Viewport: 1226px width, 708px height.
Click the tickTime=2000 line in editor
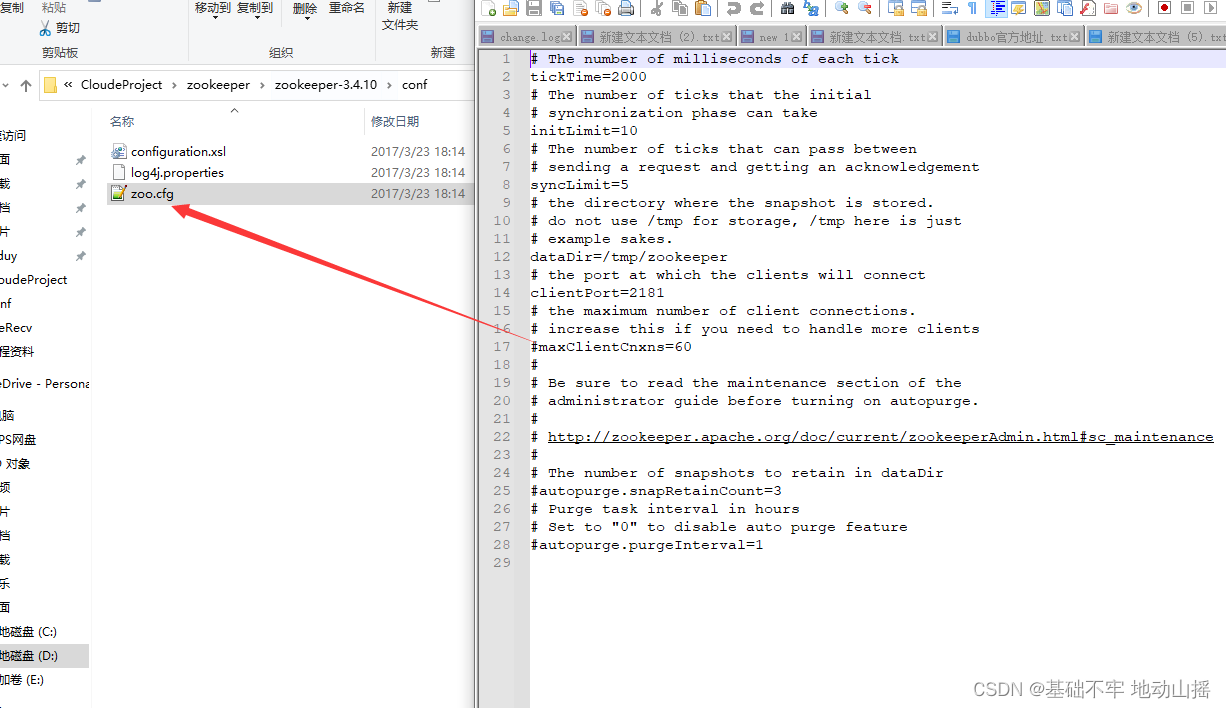click(x=588, y=77)
